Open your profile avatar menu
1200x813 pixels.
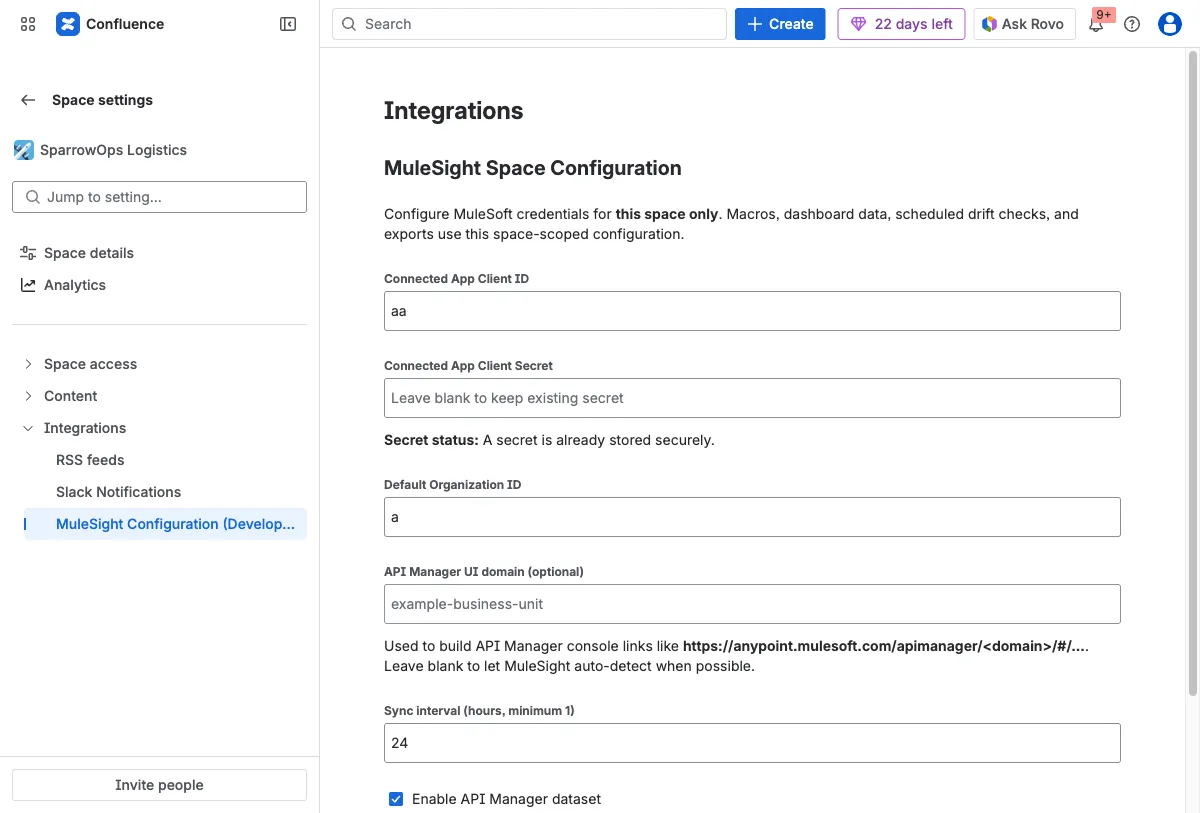tap(1169, 23)
